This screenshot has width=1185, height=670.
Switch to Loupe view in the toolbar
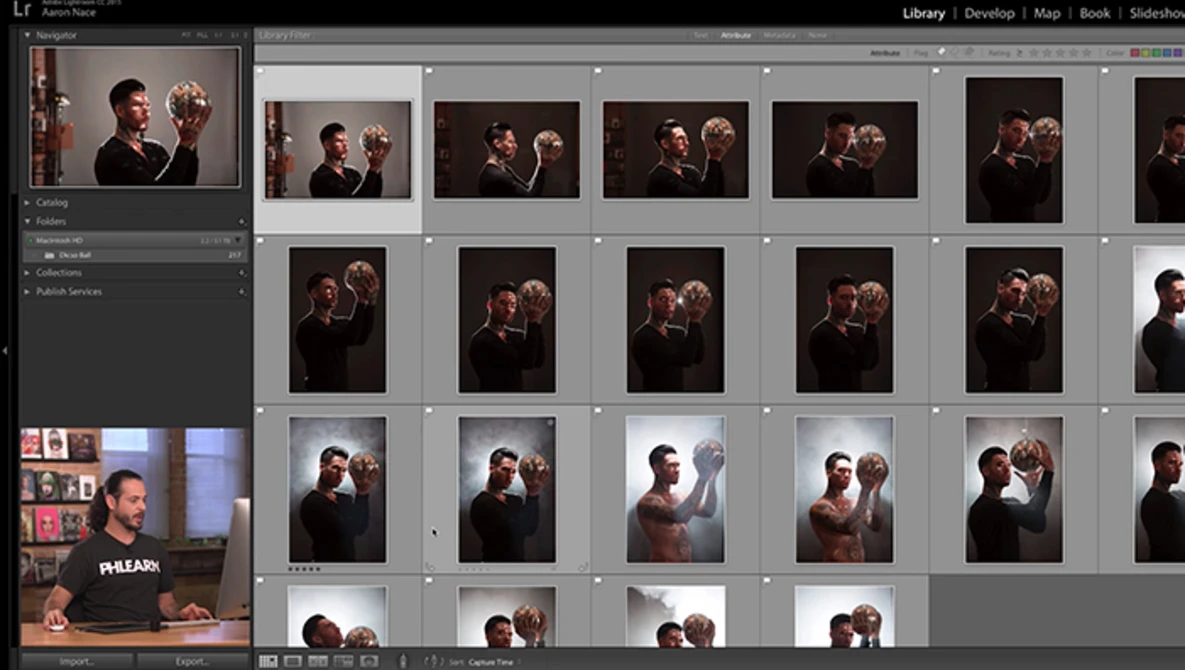(x=293, y=661)
